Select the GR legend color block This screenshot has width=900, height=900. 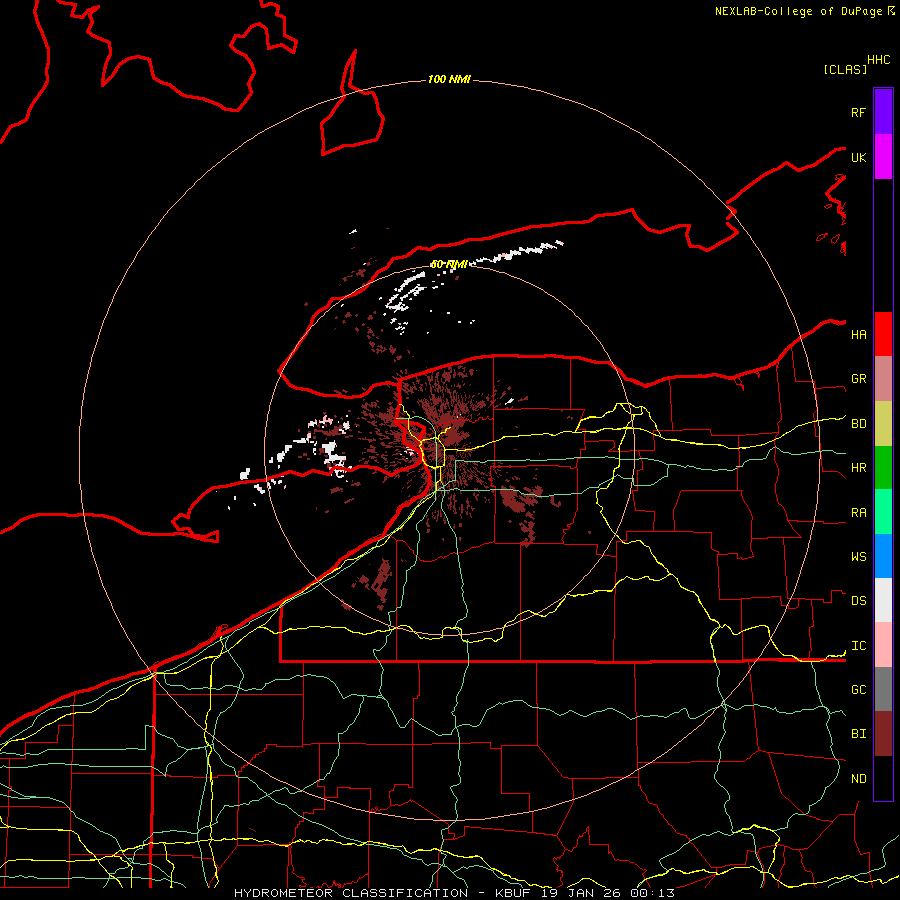point(883,379)
